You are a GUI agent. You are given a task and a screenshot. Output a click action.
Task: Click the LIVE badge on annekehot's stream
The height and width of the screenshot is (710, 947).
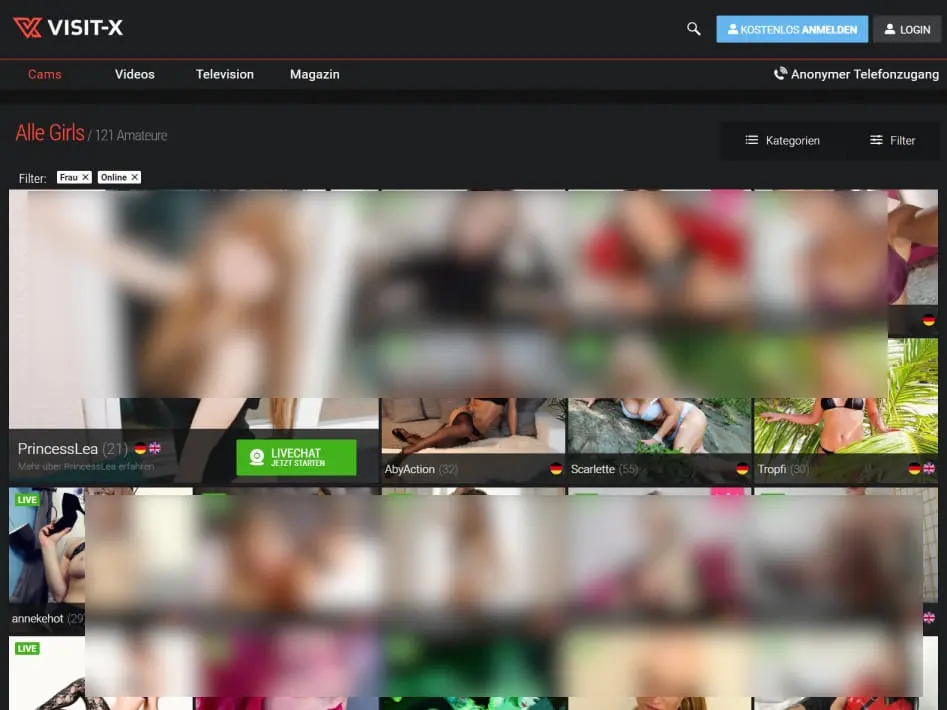[26, 499]
